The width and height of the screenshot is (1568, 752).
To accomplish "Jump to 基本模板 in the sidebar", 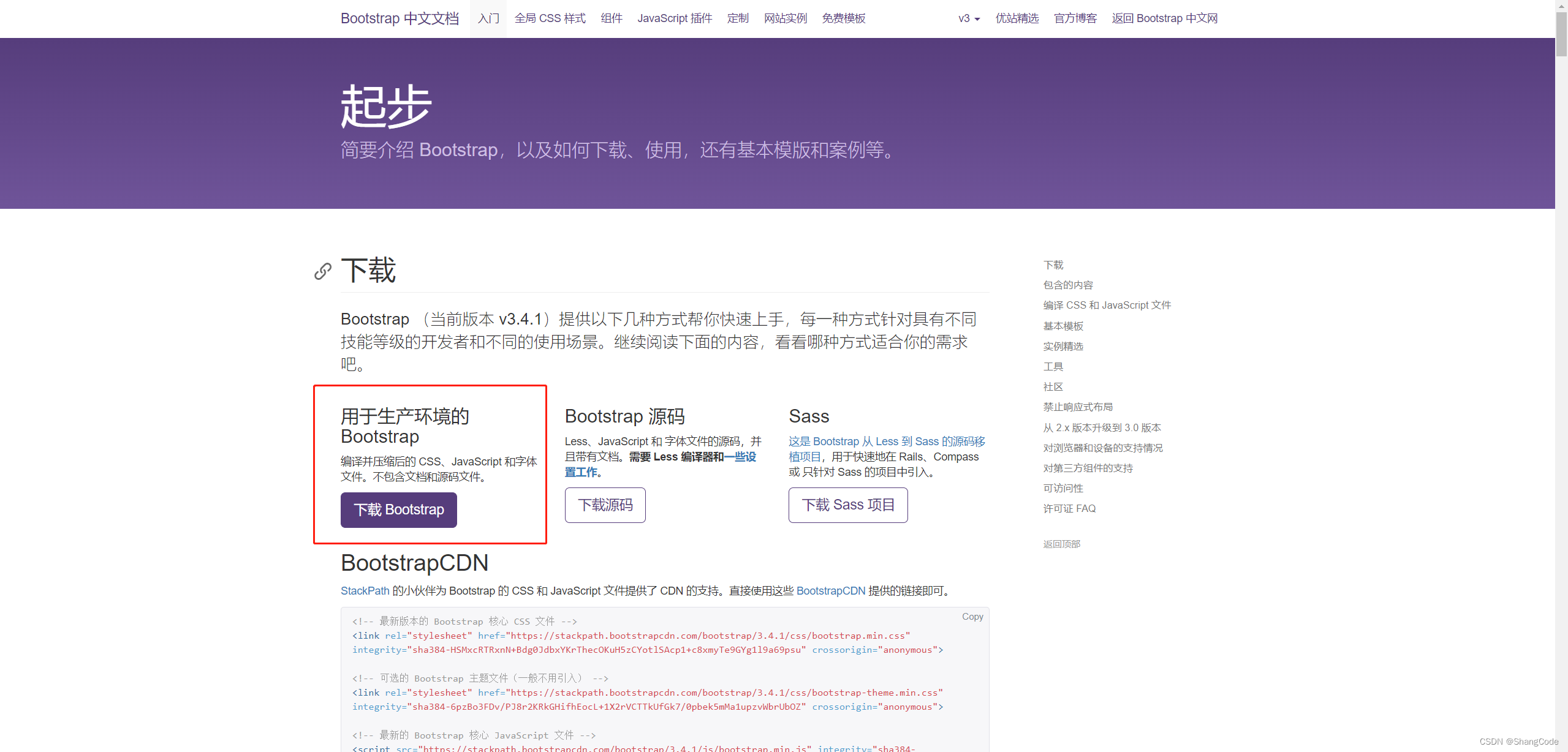I will (x=1063, y=326).
